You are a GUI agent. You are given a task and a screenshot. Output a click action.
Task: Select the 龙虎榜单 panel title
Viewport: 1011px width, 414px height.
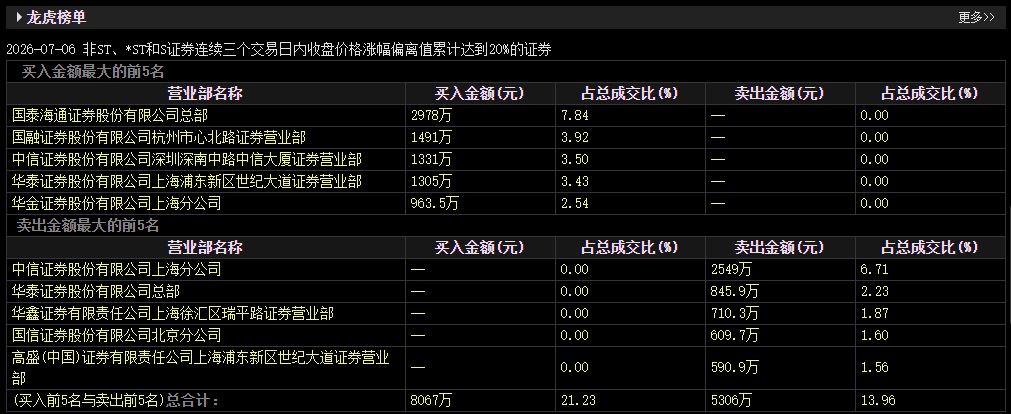(56, 17)
